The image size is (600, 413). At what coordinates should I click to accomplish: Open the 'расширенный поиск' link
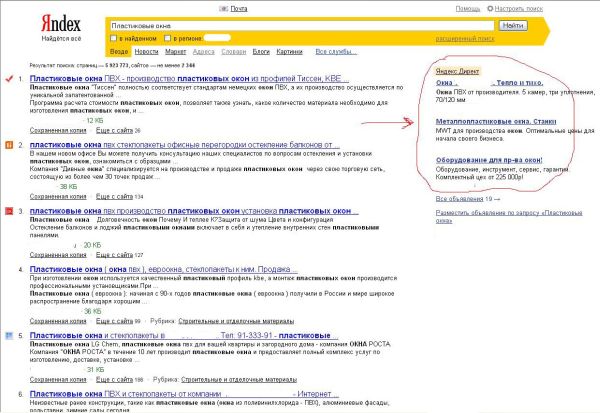click(x=465, y=39)
